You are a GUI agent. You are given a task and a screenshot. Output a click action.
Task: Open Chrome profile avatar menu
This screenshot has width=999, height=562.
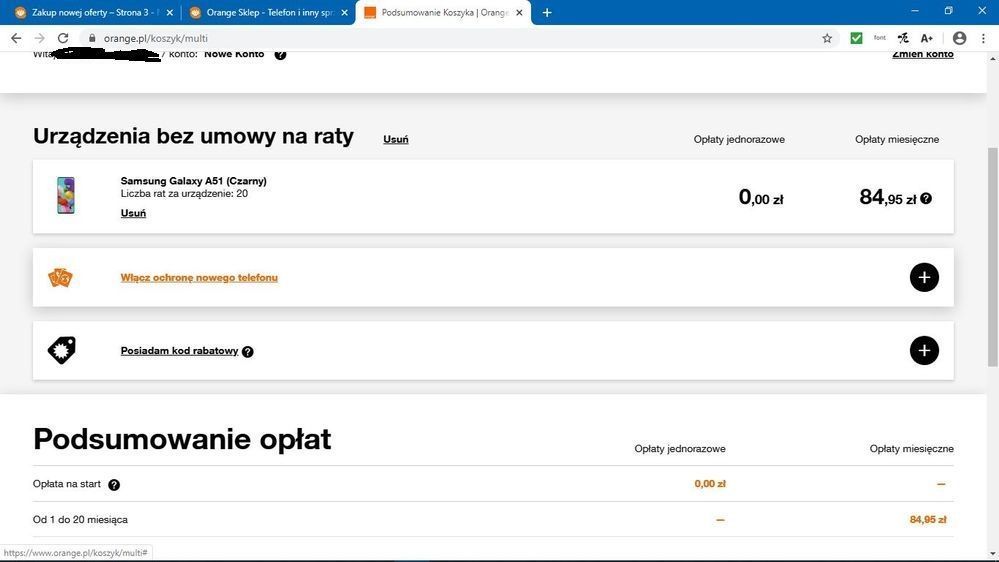pos(959,38)
